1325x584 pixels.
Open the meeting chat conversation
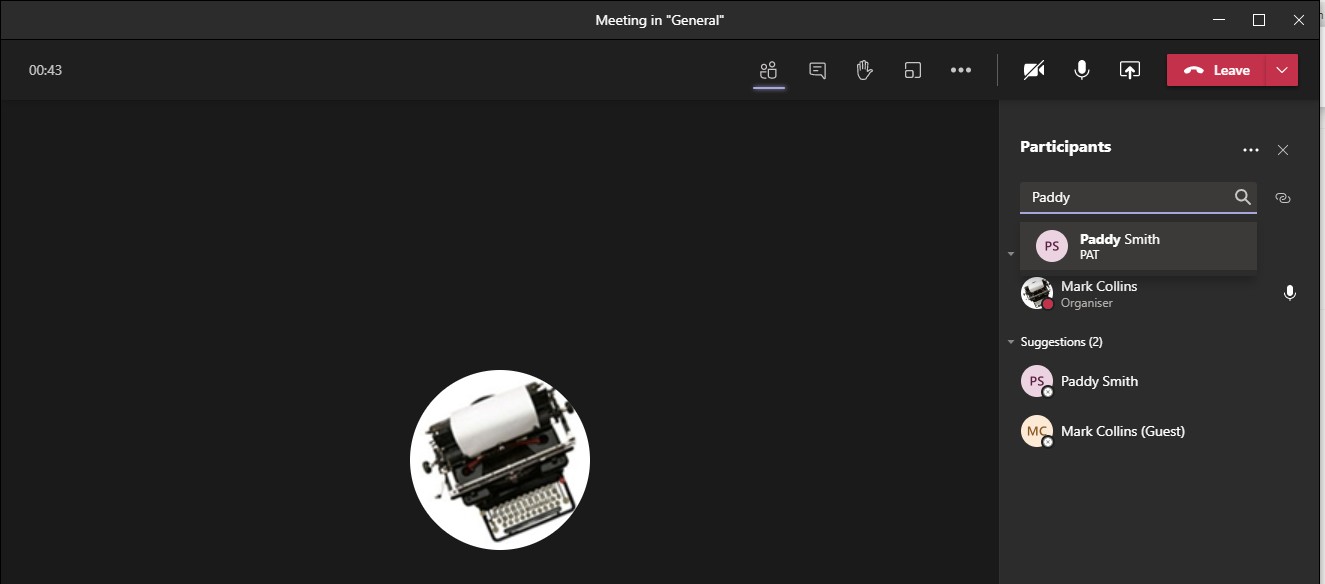817,70
